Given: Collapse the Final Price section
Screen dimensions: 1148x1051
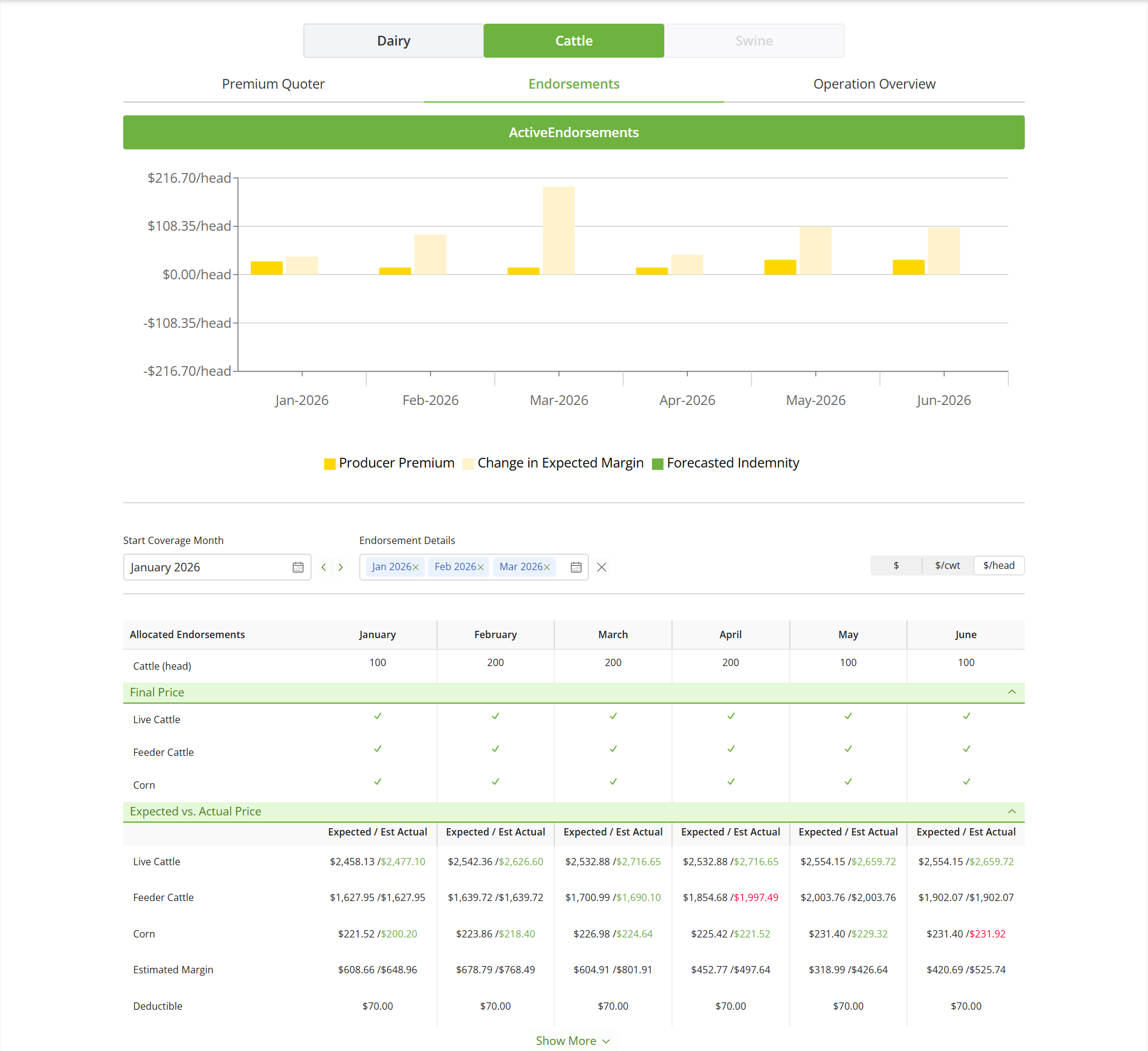Looking at the screenshot, I should (x=1012, y=692).
